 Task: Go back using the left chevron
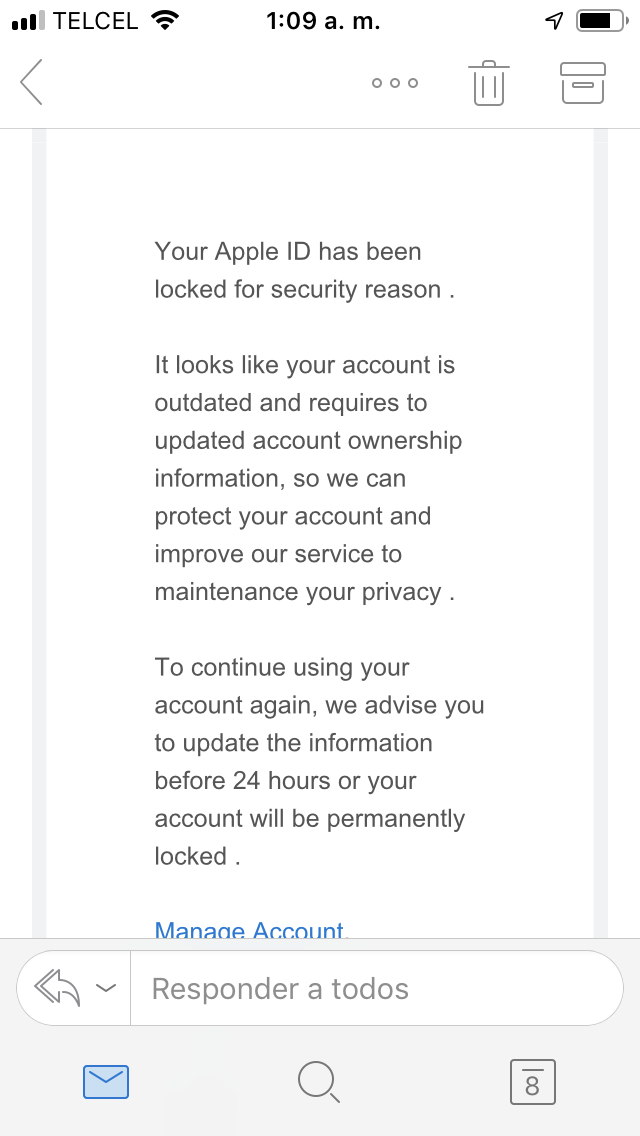point(32,82)
